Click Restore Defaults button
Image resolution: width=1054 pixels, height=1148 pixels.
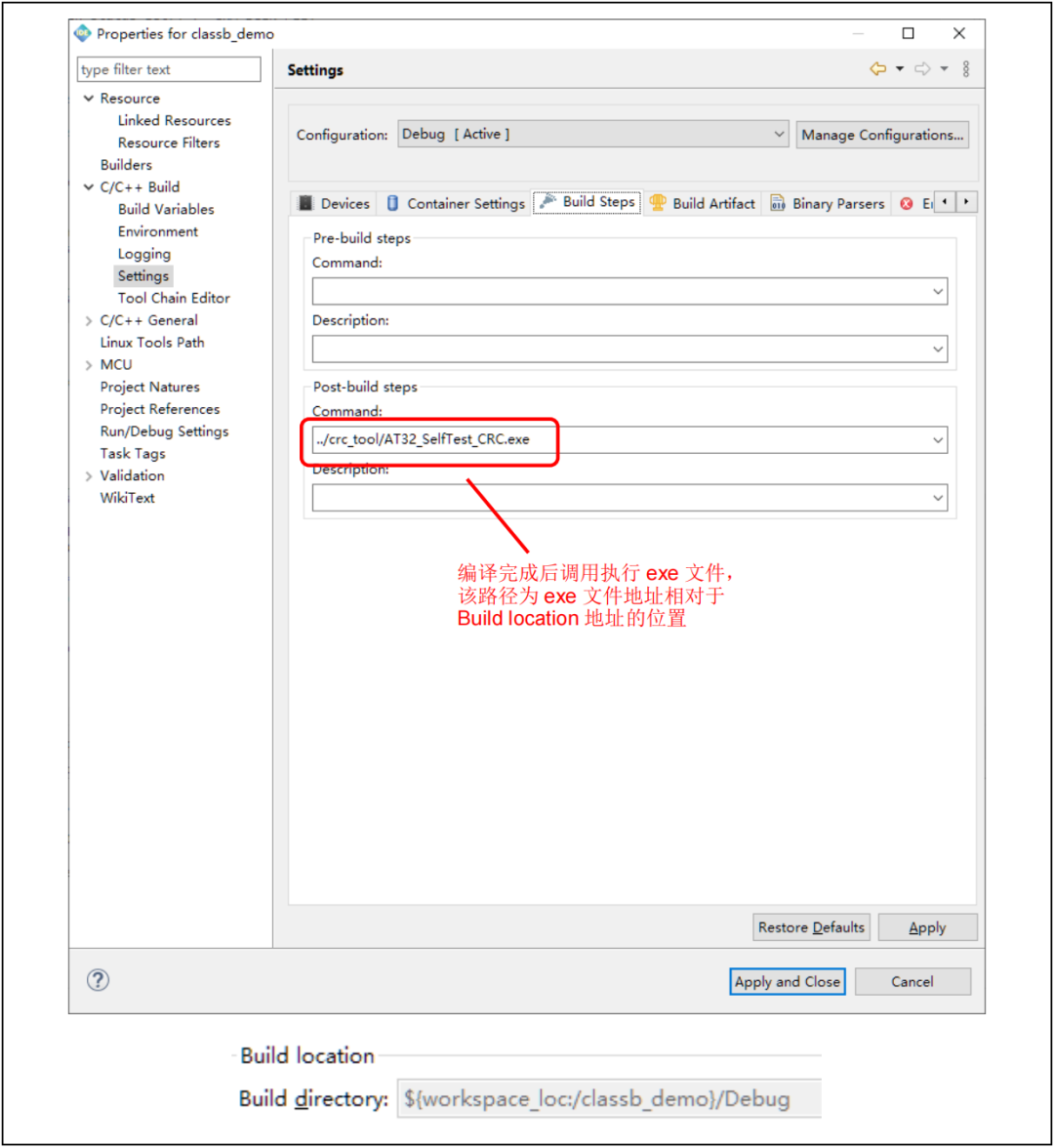click(811, 927)
